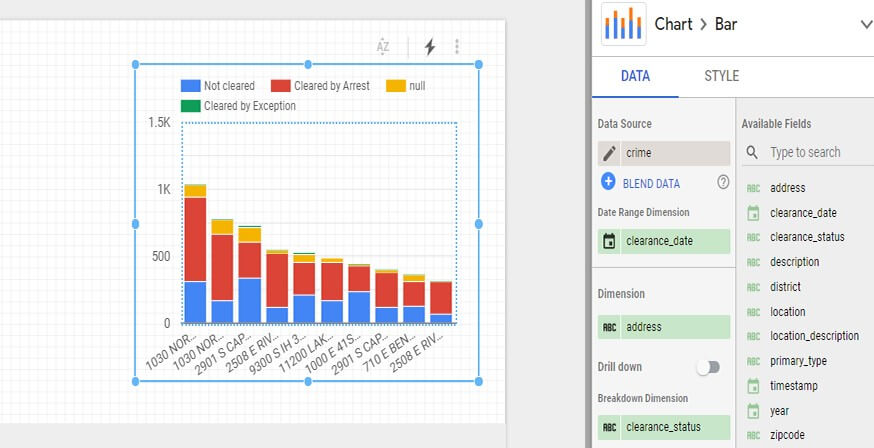
Task: Select the zipcode available field
Action: tap(787, 435)
